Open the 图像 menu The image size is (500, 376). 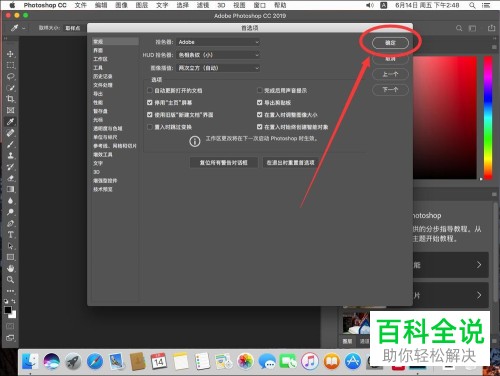point(121,5)
